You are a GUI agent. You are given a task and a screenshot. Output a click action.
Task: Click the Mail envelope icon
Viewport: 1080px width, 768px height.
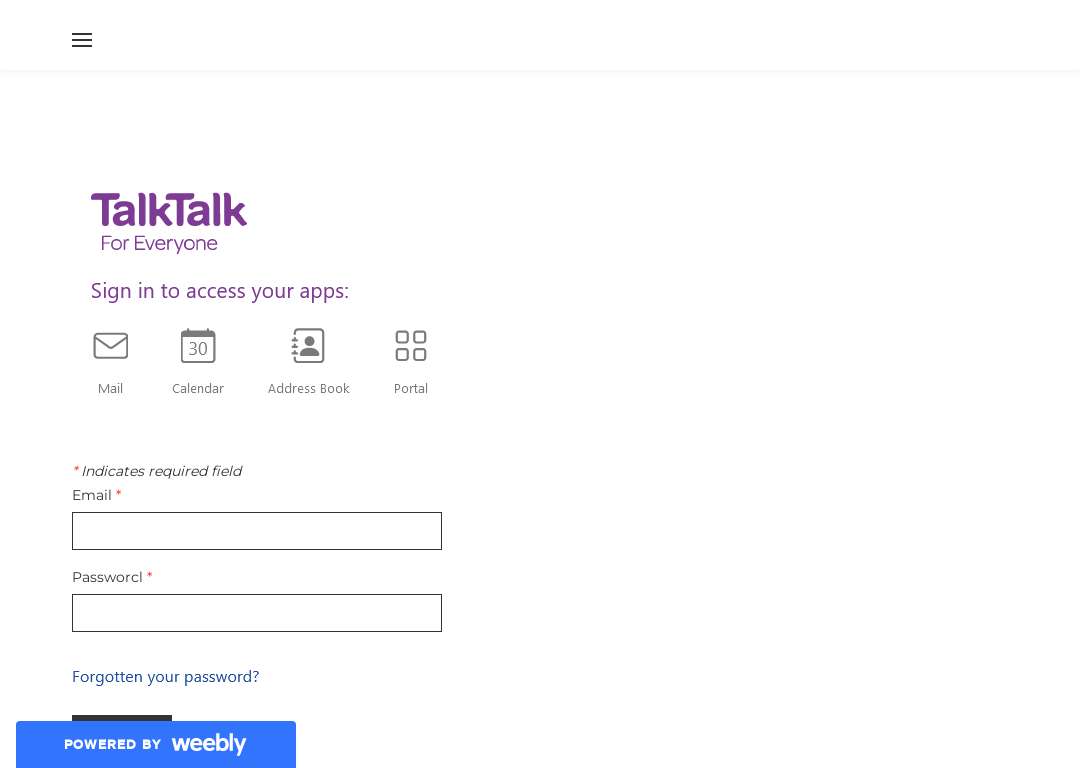111,346
